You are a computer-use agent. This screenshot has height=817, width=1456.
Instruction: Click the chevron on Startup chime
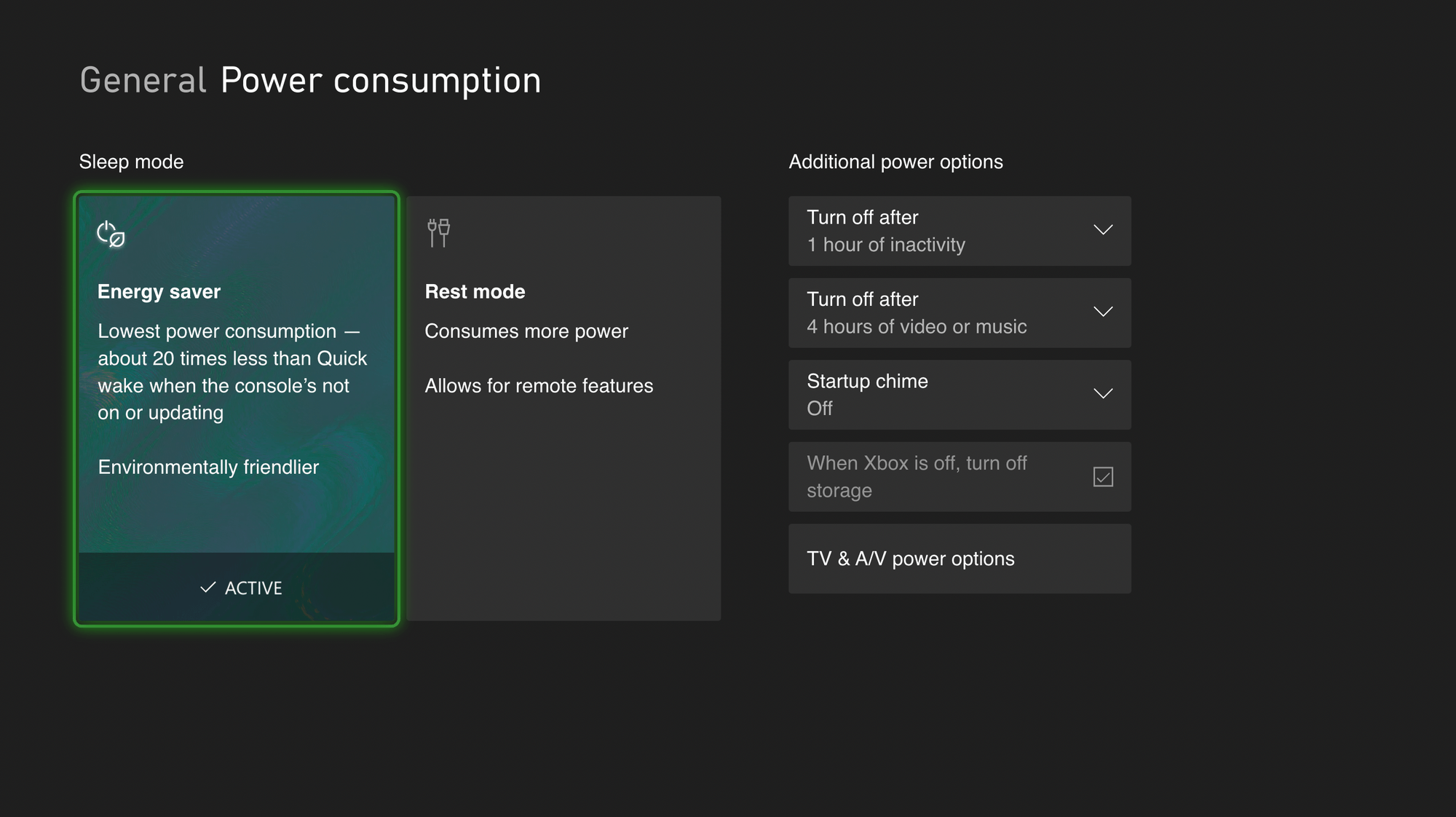(1104, 394)
